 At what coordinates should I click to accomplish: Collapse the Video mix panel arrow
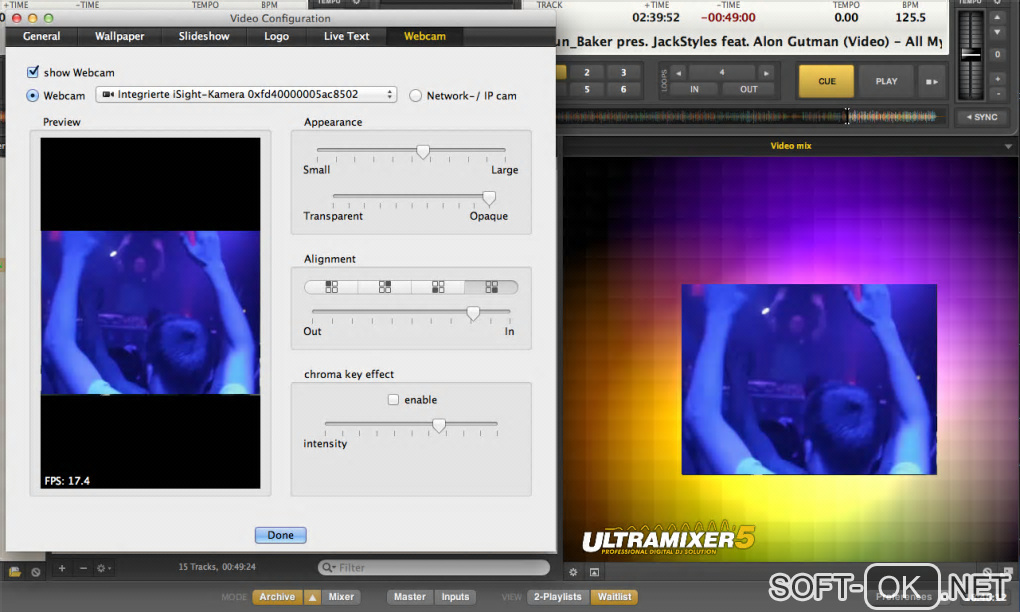point(1008,146)
